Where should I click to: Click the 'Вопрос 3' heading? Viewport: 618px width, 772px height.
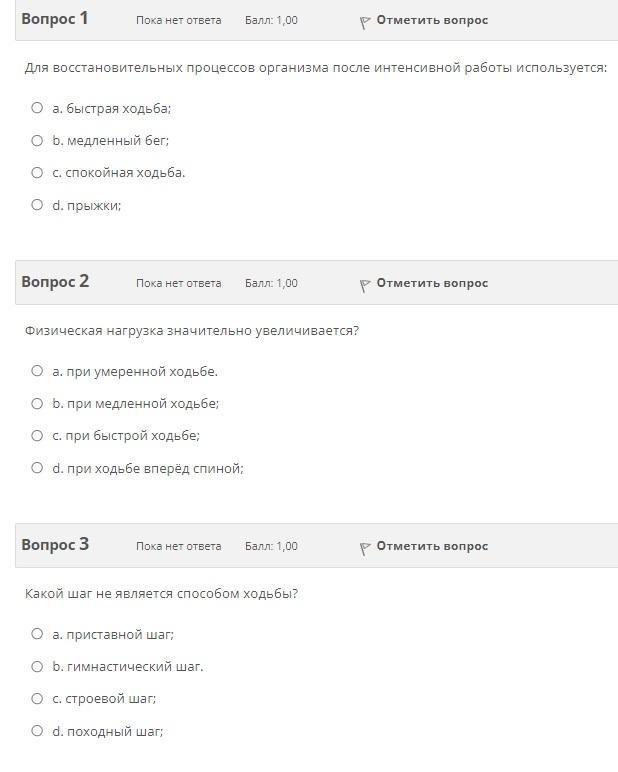click(x=55, y=545)
